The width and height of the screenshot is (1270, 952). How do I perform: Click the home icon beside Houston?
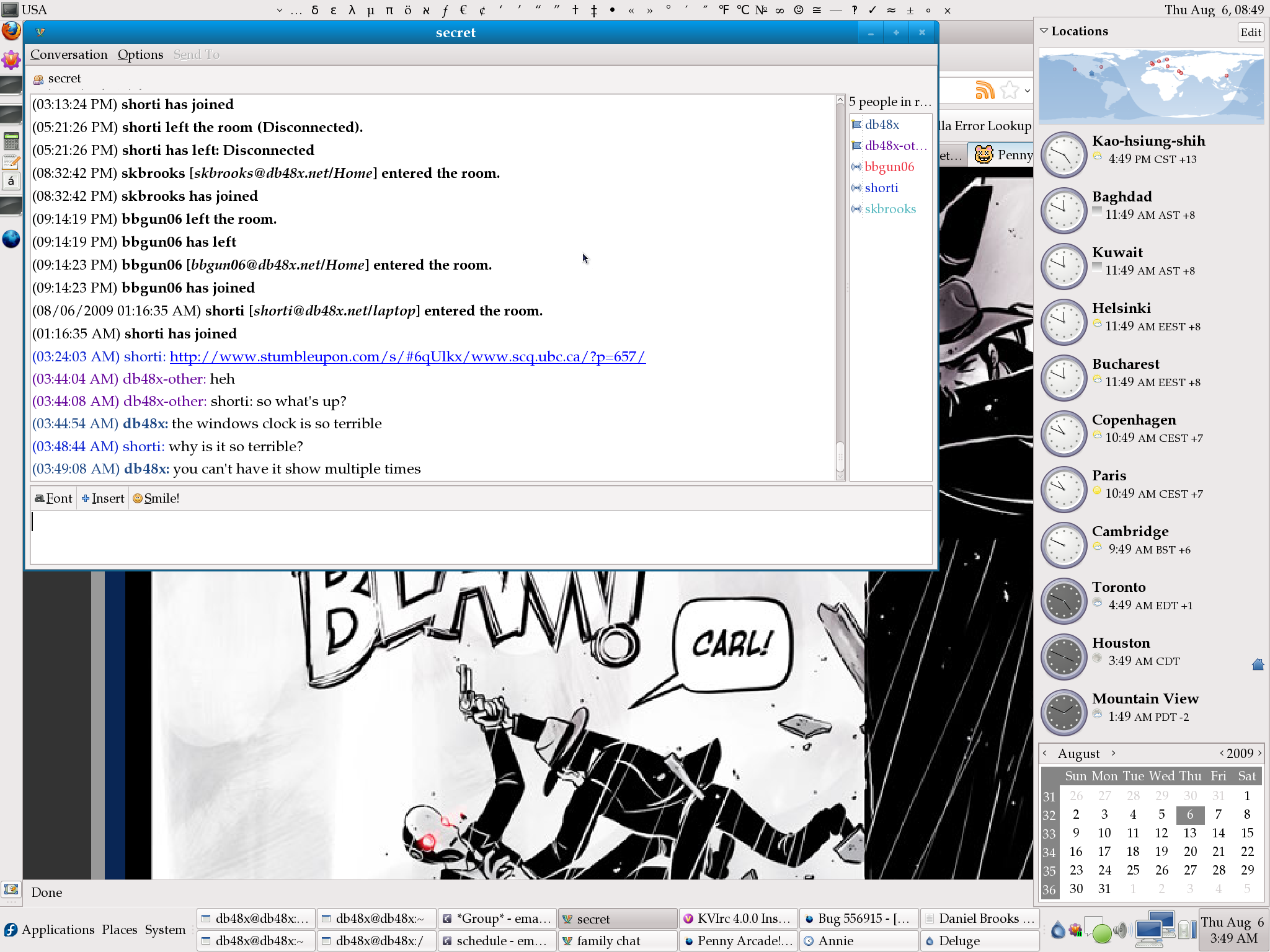tap(1258, 664)
